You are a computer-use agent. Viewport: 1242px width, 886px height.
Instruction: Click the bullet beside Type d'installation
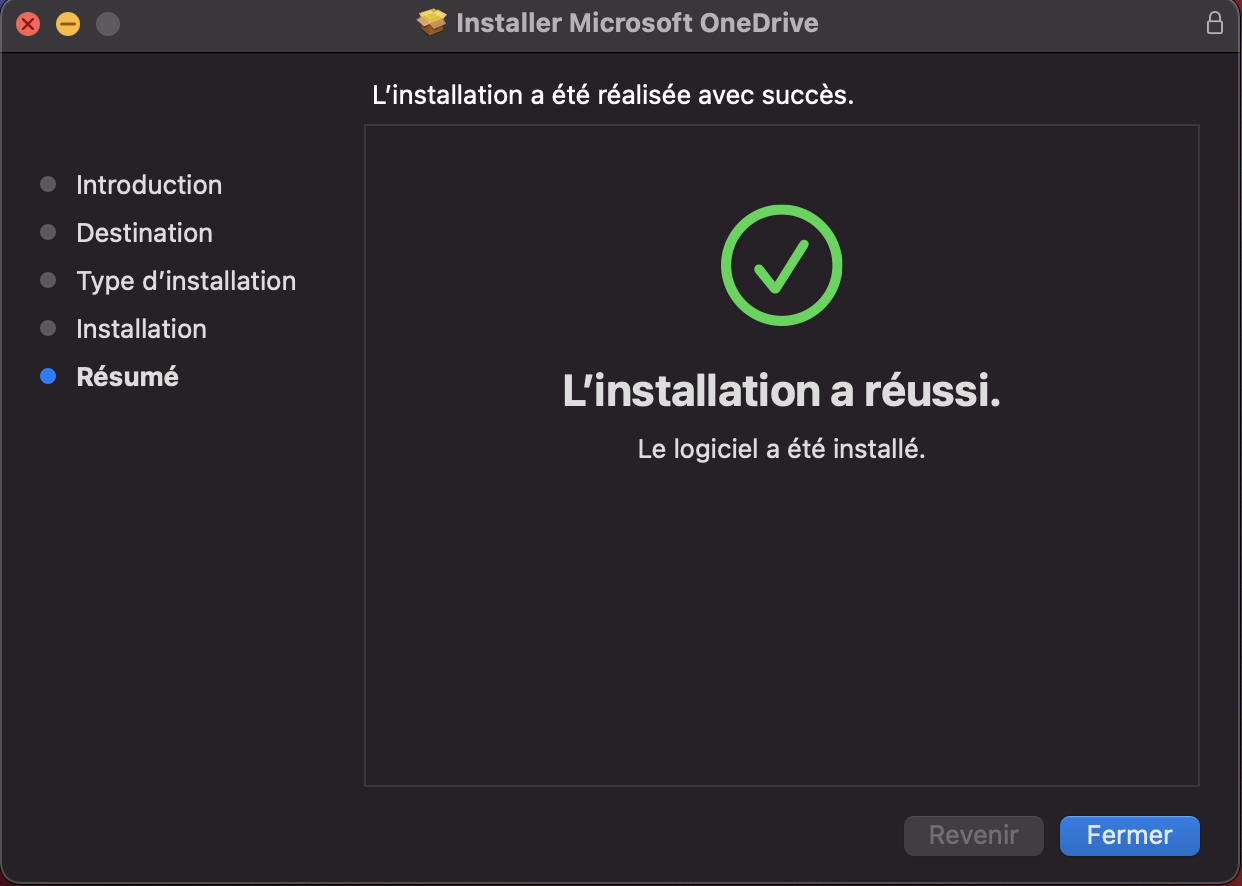pyautogui.click(x=48, y=281)
